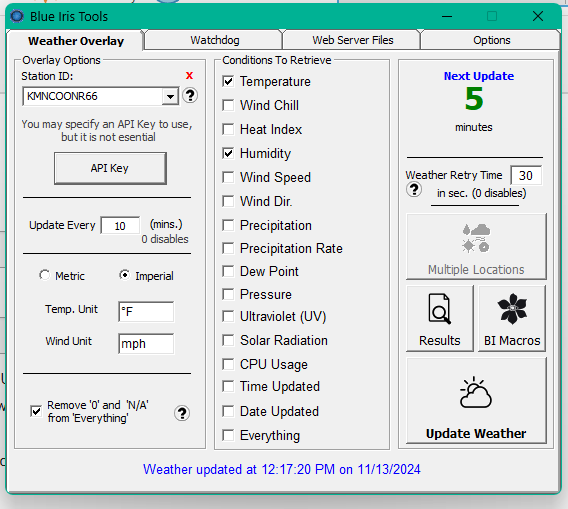Image resolution: width=568 pixels, height=509 pixels.
Task: Switch to the Watchdog tab
Action: pyautogui.click(x=214, y=40)
